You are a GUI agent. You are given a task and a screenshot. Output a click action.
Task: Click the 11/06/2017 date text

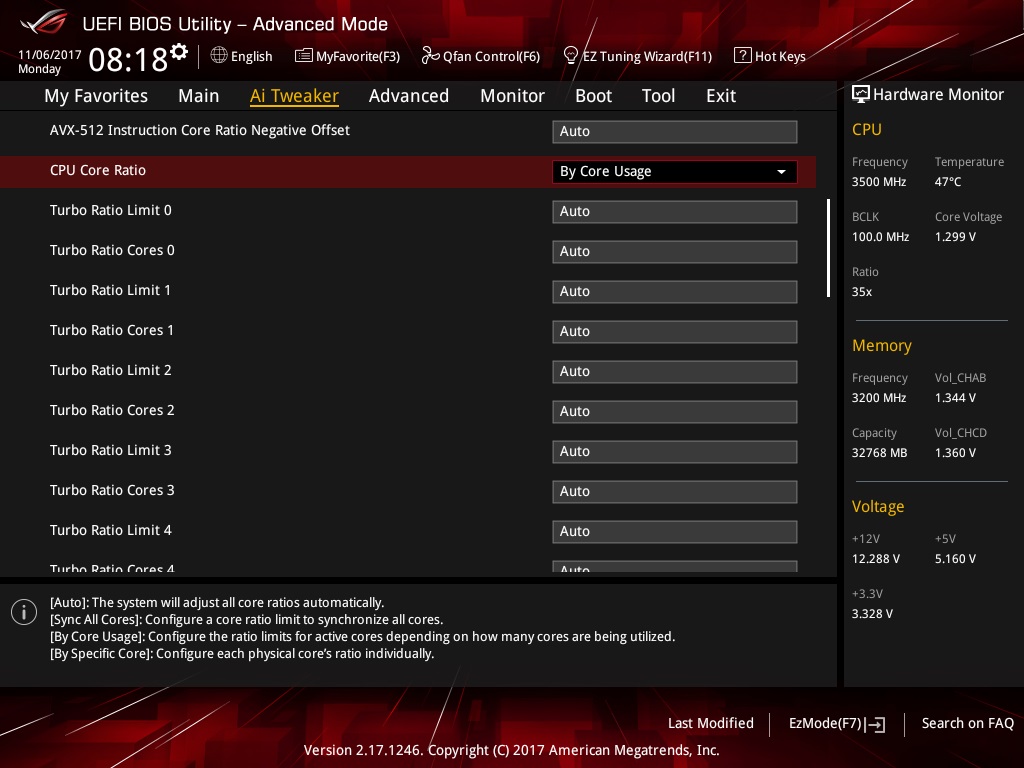[x=50, y=55]
